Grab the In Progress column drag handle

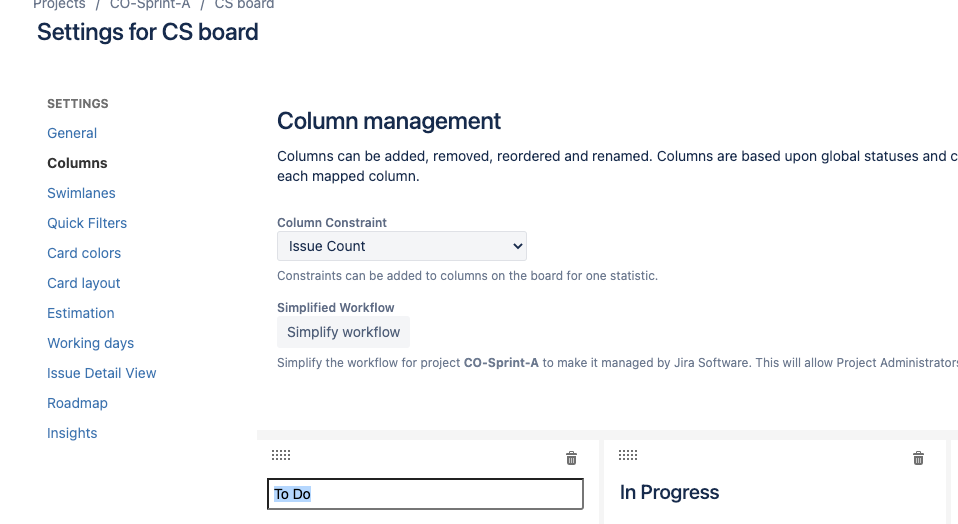[x=628, y=455]
